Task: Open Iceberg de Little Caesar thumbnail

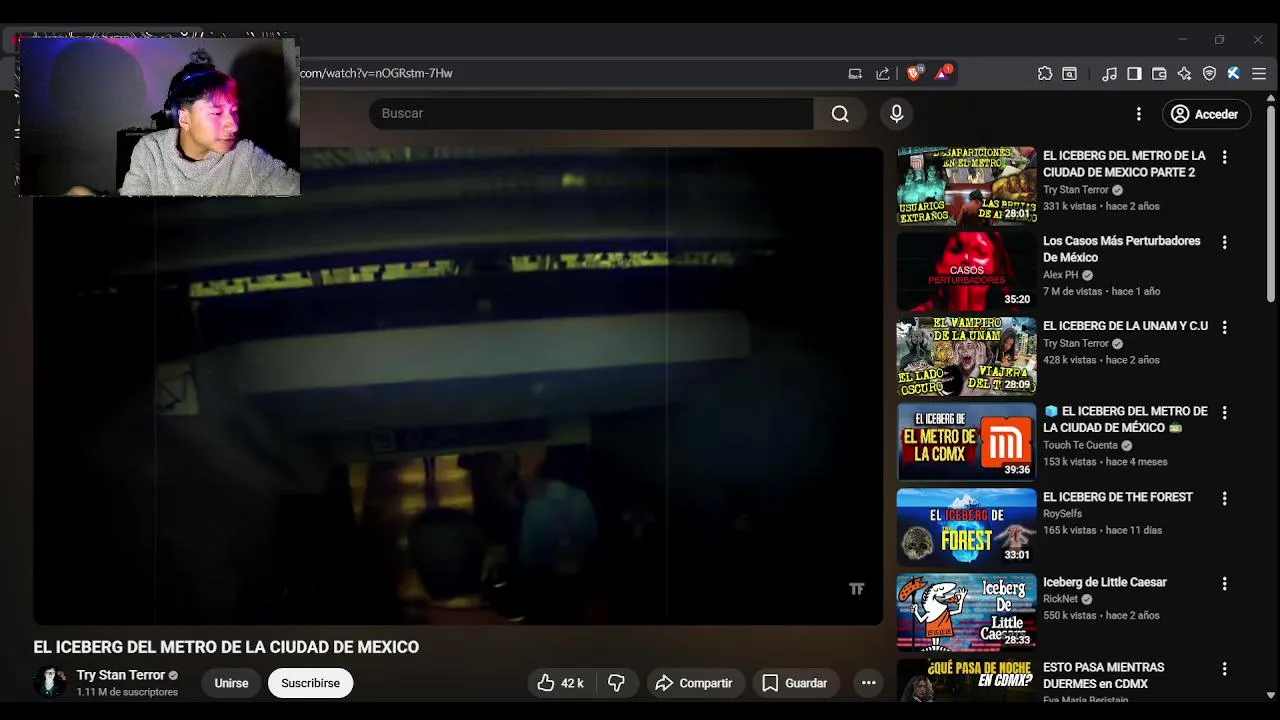Action: 966,612
